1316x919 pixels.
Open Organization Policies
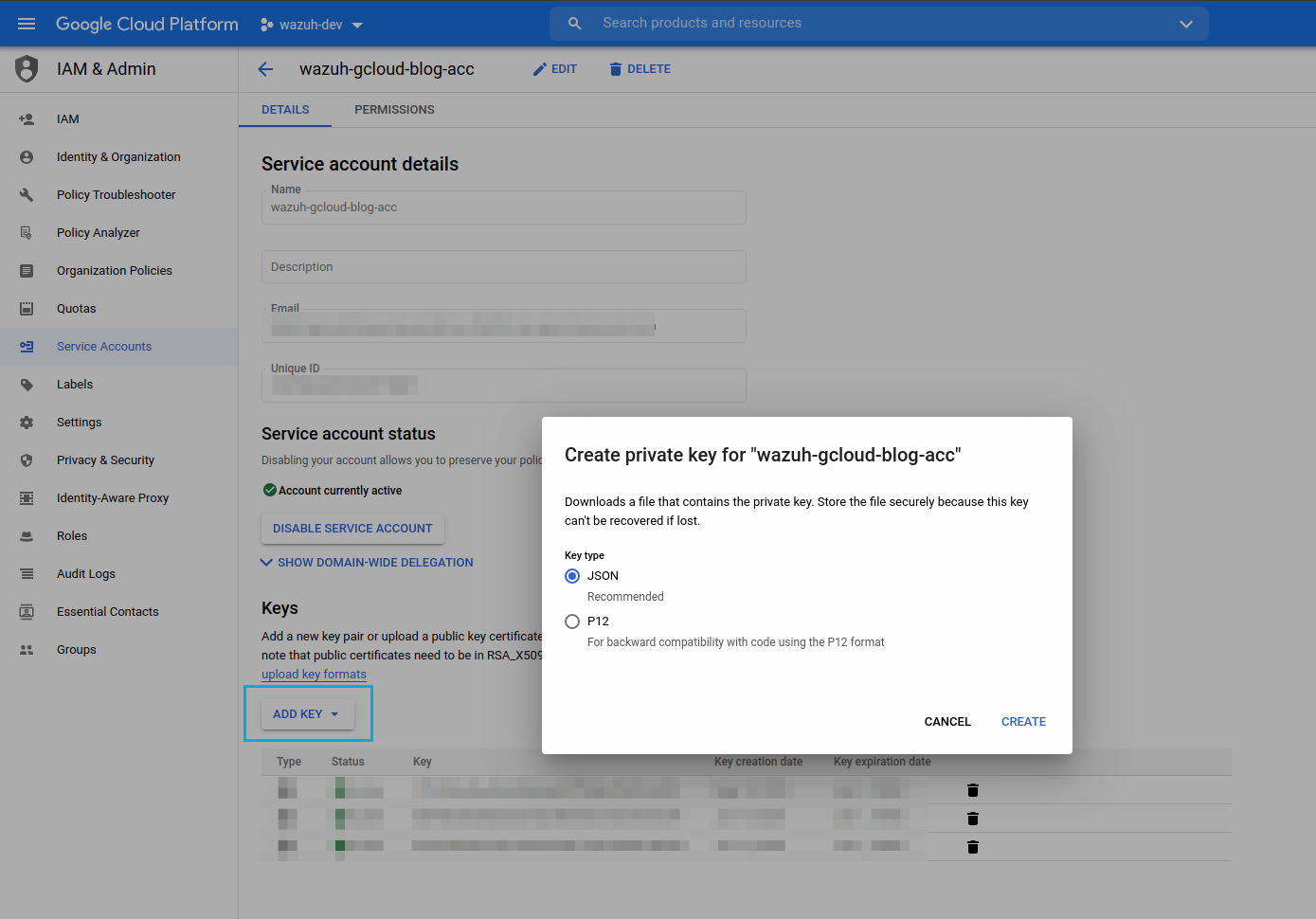(x=115, y=271)
